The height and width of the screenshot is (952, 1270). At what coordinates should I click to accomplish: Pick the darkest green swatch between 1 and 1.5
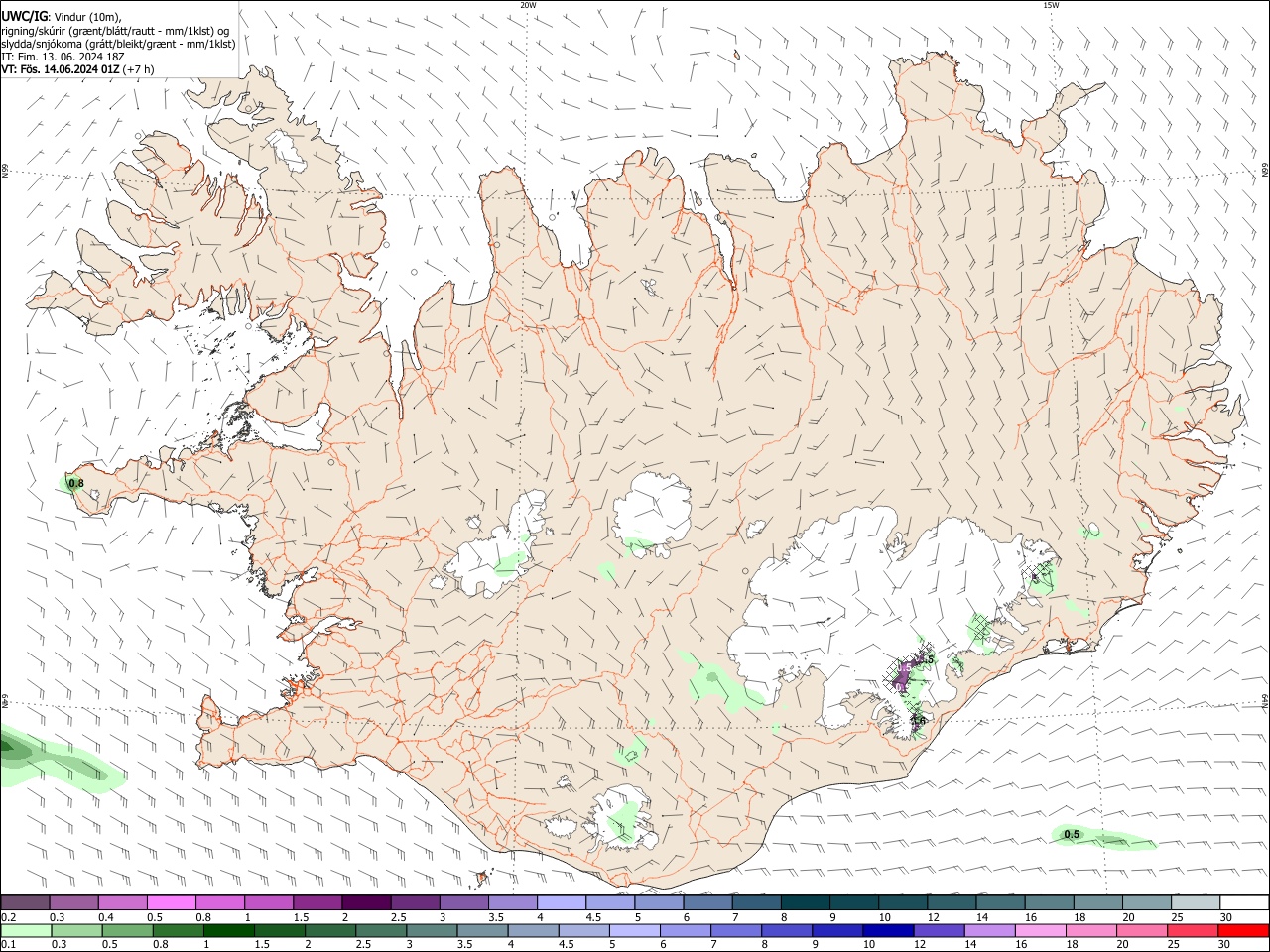(229, 930)
